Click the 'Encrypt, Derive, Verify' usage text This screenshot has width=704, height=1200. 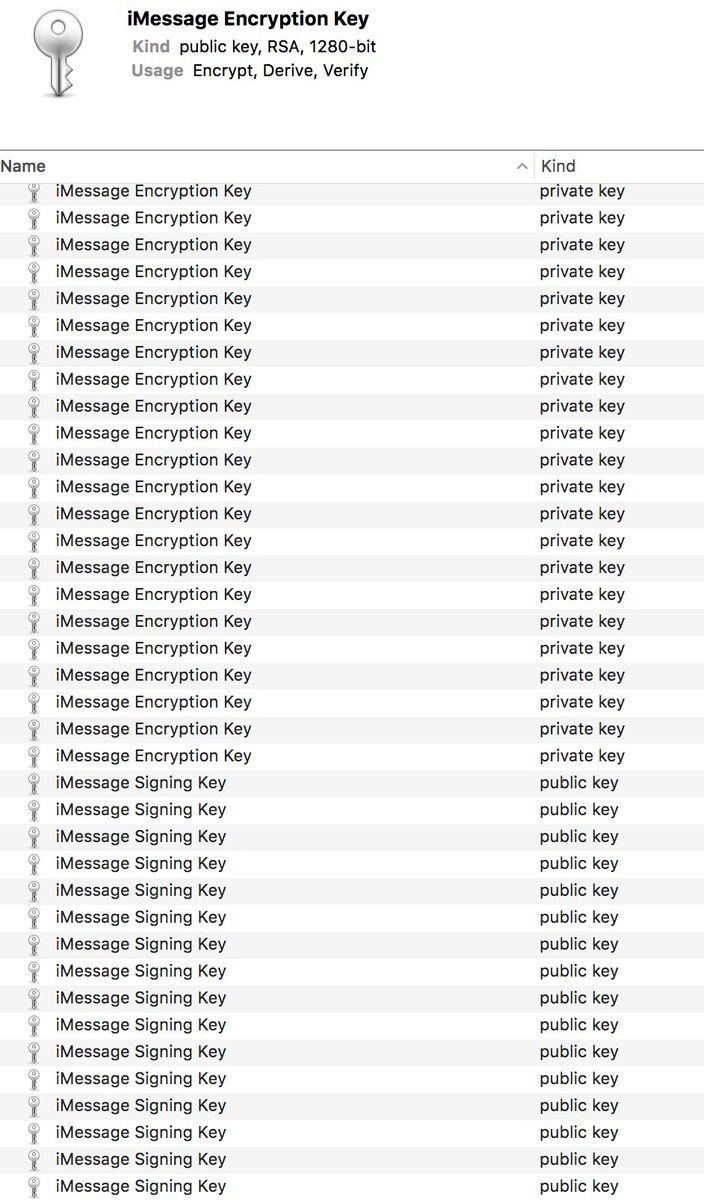[280, 71]
